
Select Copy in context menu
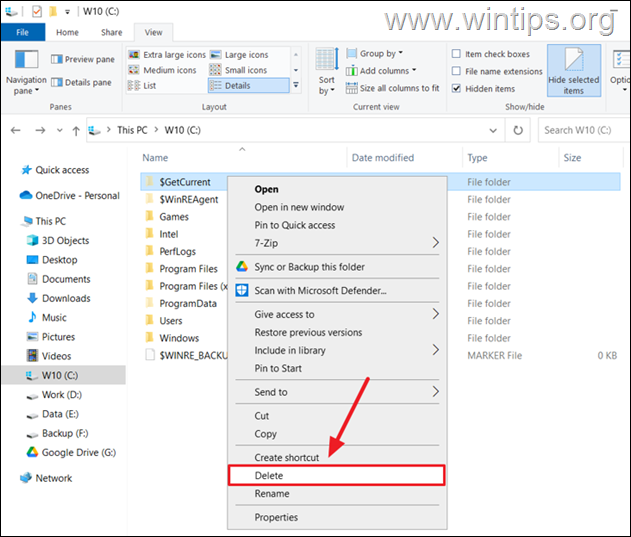[x=337, y=434]
